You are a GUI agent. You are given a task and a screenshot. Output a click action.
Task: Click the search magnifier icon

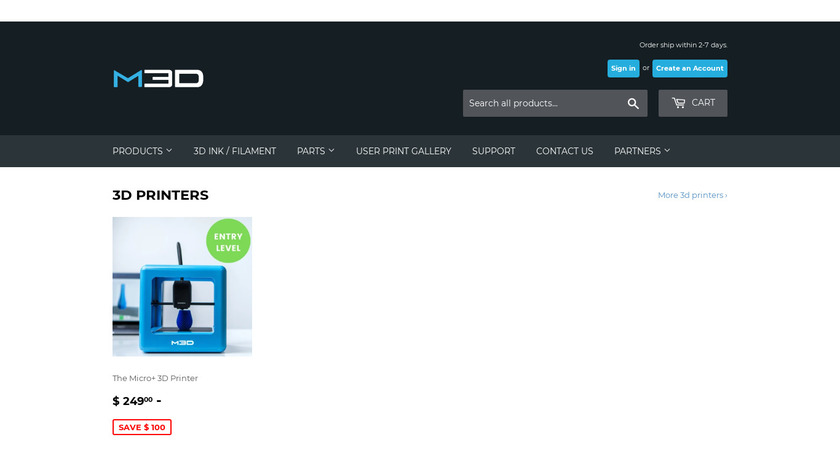point(633,103)
